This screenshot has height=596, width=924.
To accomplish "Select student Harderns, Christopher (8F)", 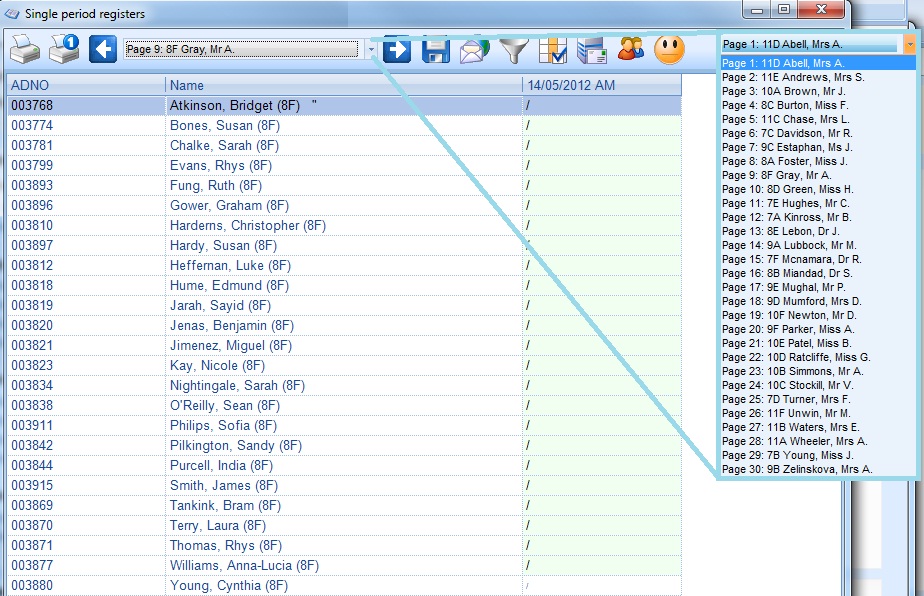I will click(x=344, y=226).
